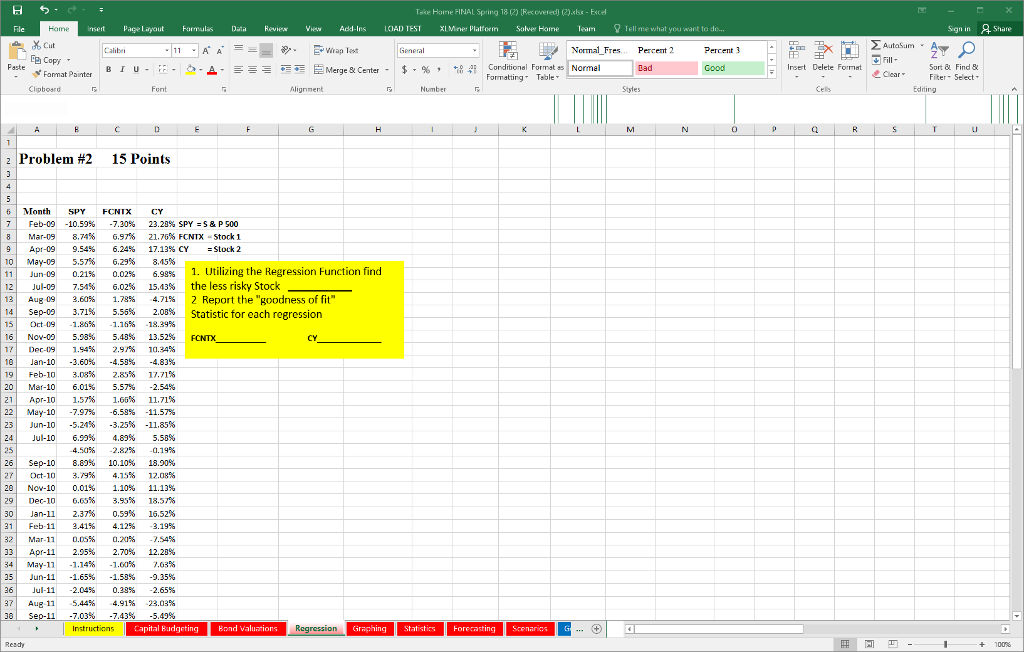Select the Instructions sheet tab
Screen dimensions: 1024x652
point(93,628)
